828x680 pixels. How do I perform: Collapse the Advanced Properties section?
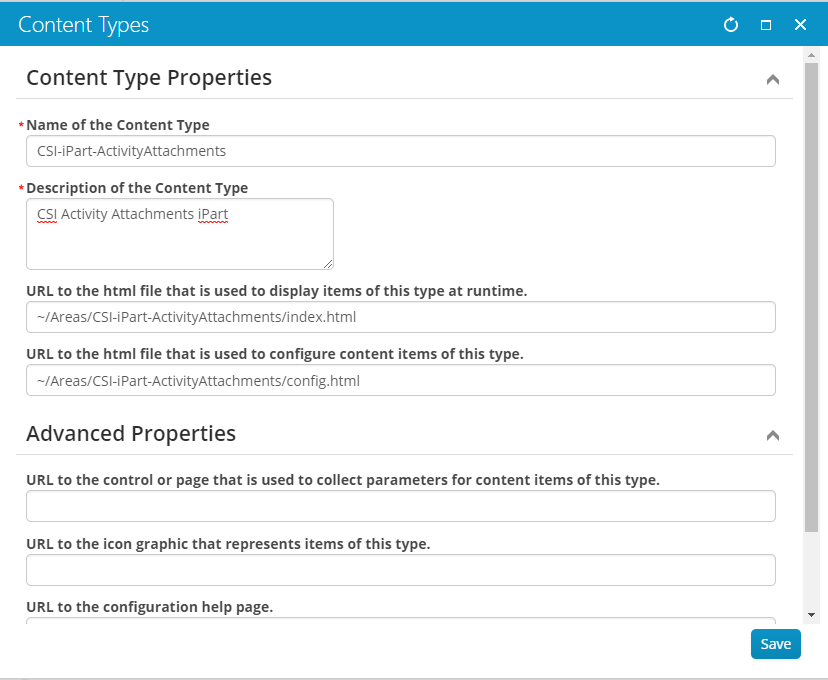pyautogui.click(x=772, y=435)
